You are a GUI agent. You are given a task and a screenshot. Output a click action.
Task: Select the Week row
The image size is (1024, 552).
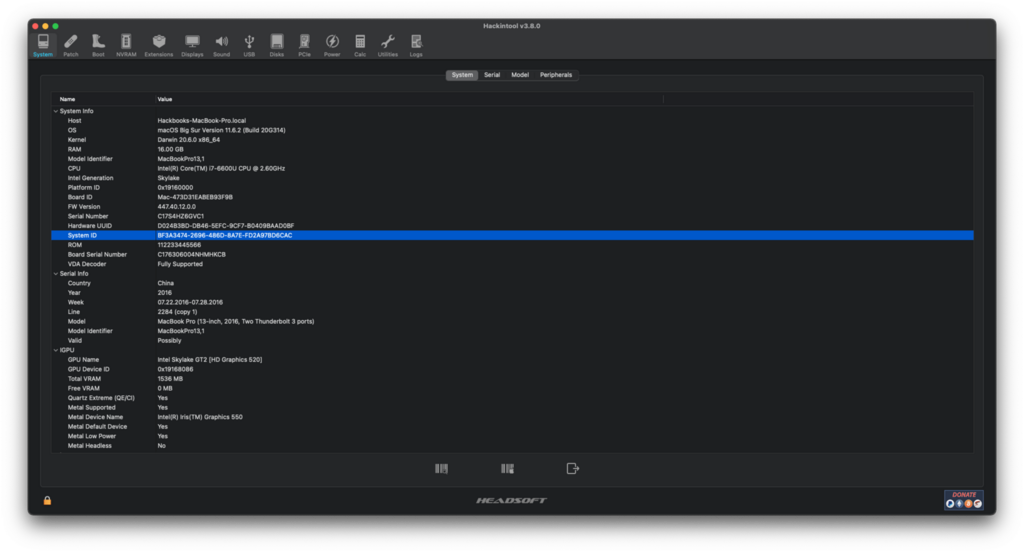(513, 302)
